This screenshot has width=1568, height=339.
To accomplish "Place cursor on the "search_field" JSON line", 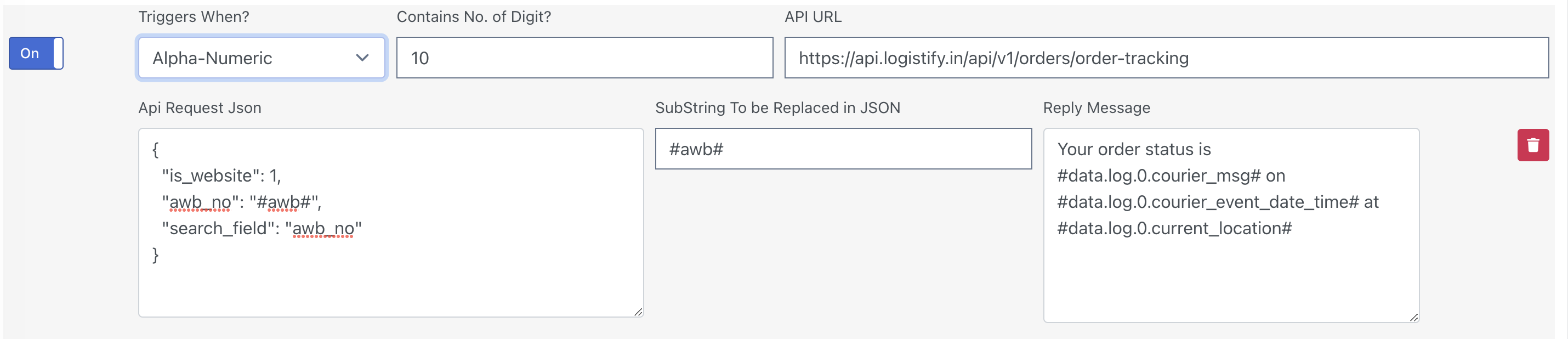I will 262,228.
